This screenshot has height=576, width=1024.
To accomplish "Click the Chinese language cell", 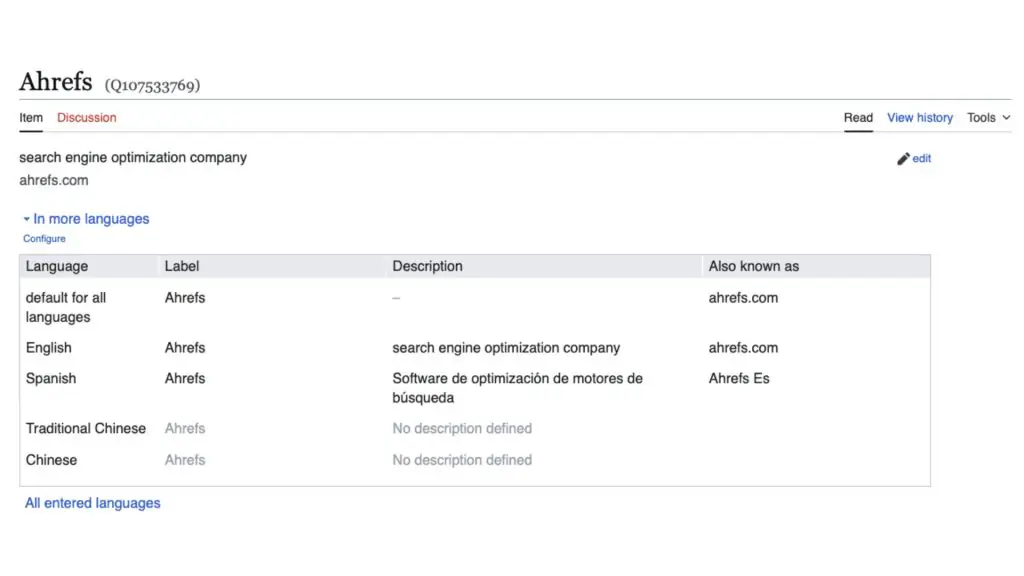I will [51, 460].
